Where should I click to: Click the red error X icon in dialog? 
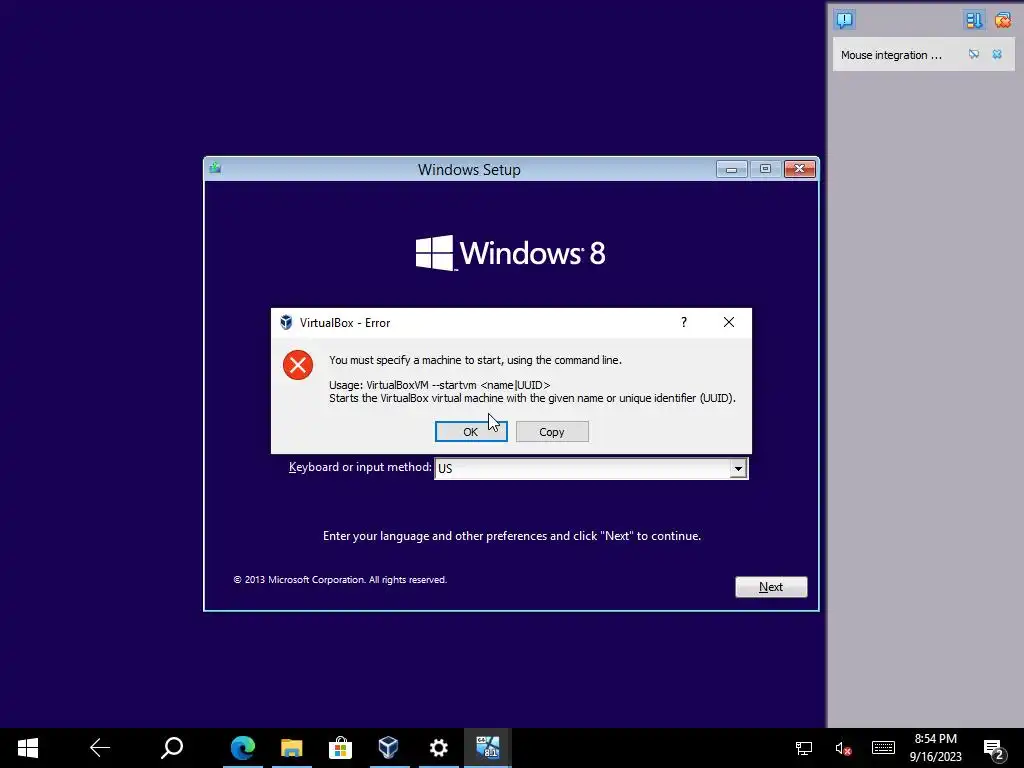[298, 365]
